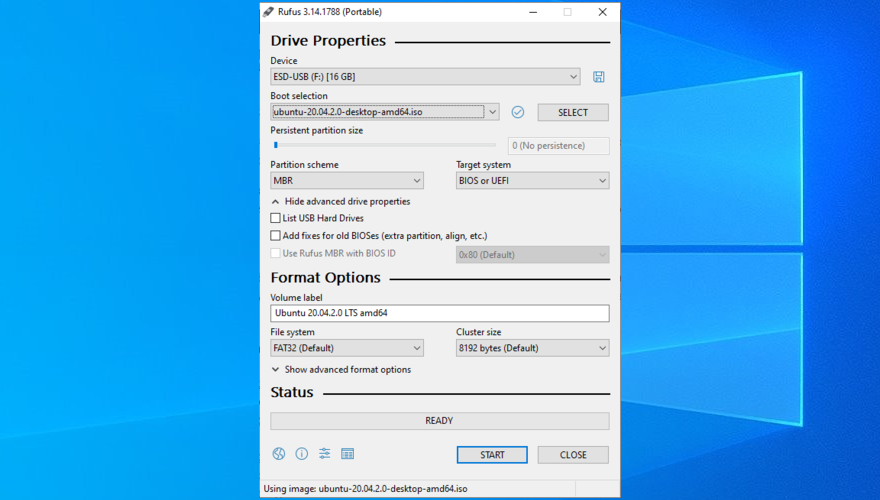Open application settings sliders icon

click(x=325, y=454)
